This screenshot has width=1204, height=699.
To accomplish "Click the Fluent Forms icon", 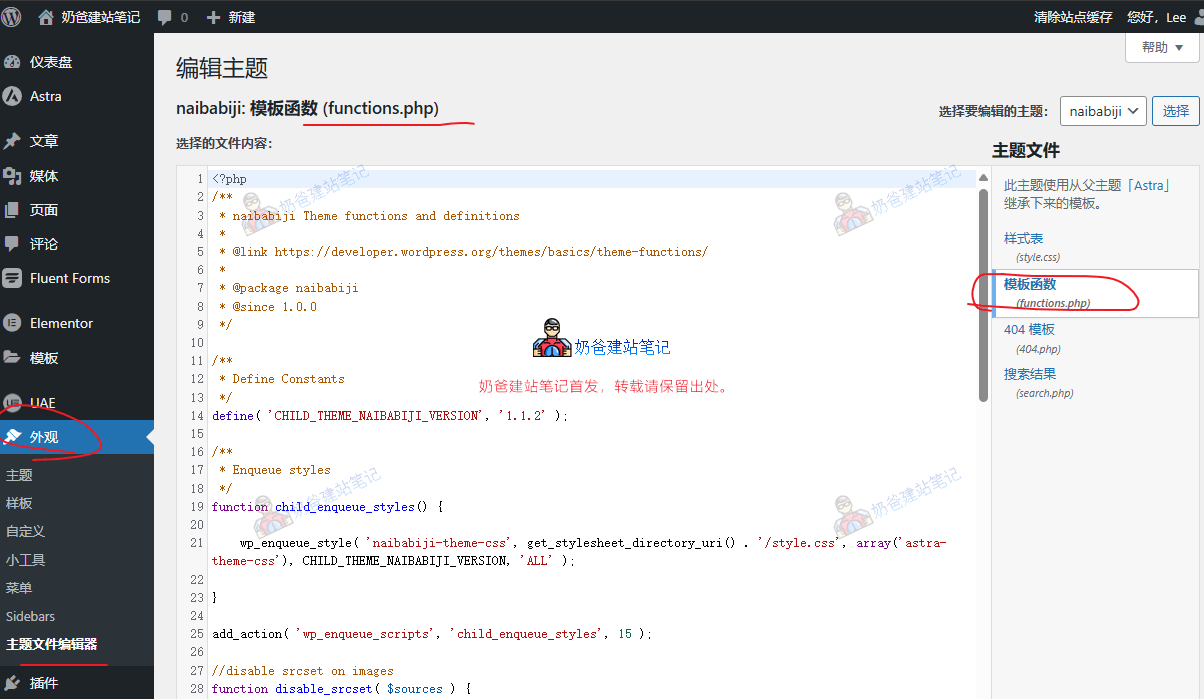I will [x=13, y=278].
